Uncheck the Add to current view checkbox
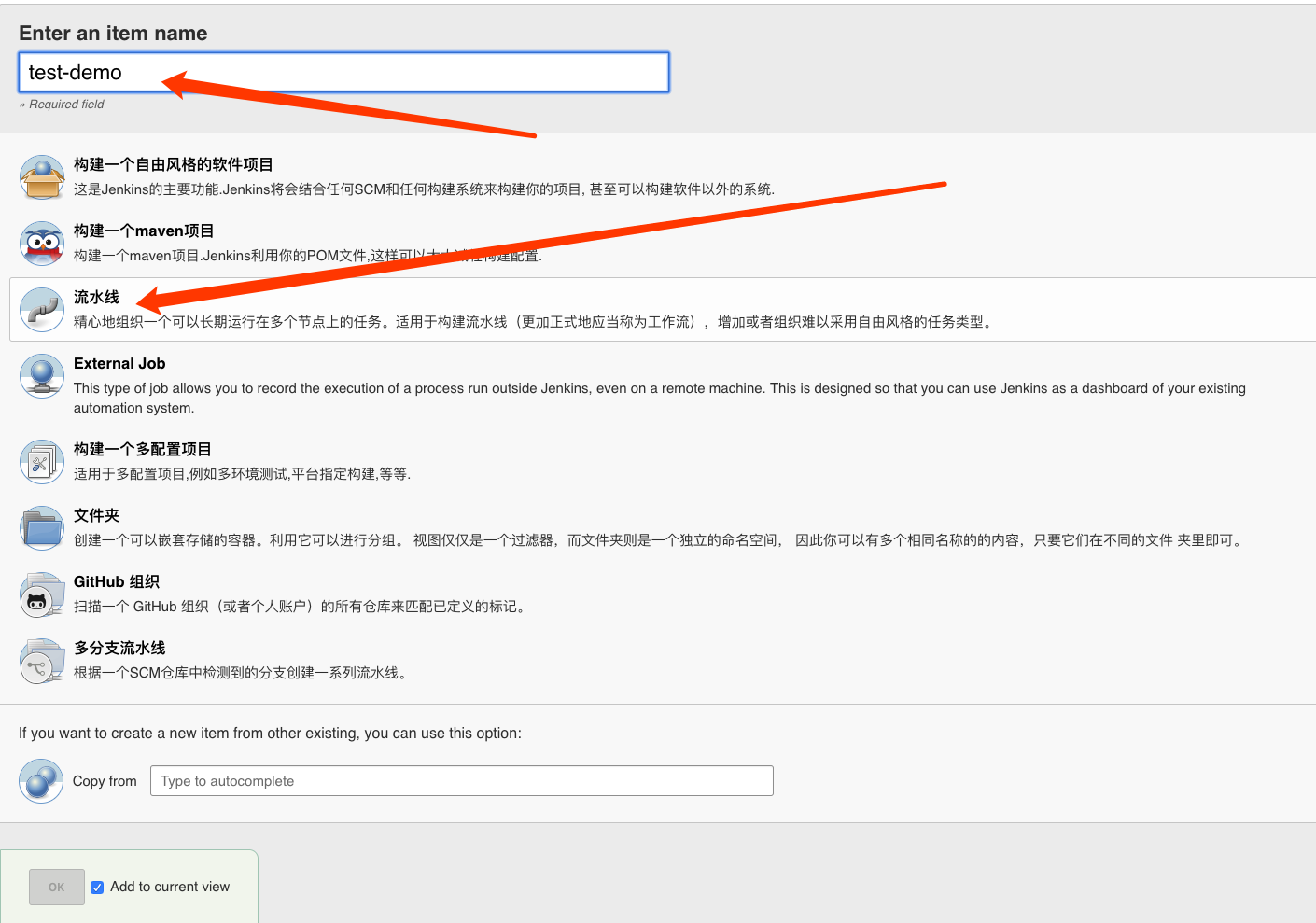The width and height of the screenshot is (1316, 923). pyautogui.click(x=97, y=888)
